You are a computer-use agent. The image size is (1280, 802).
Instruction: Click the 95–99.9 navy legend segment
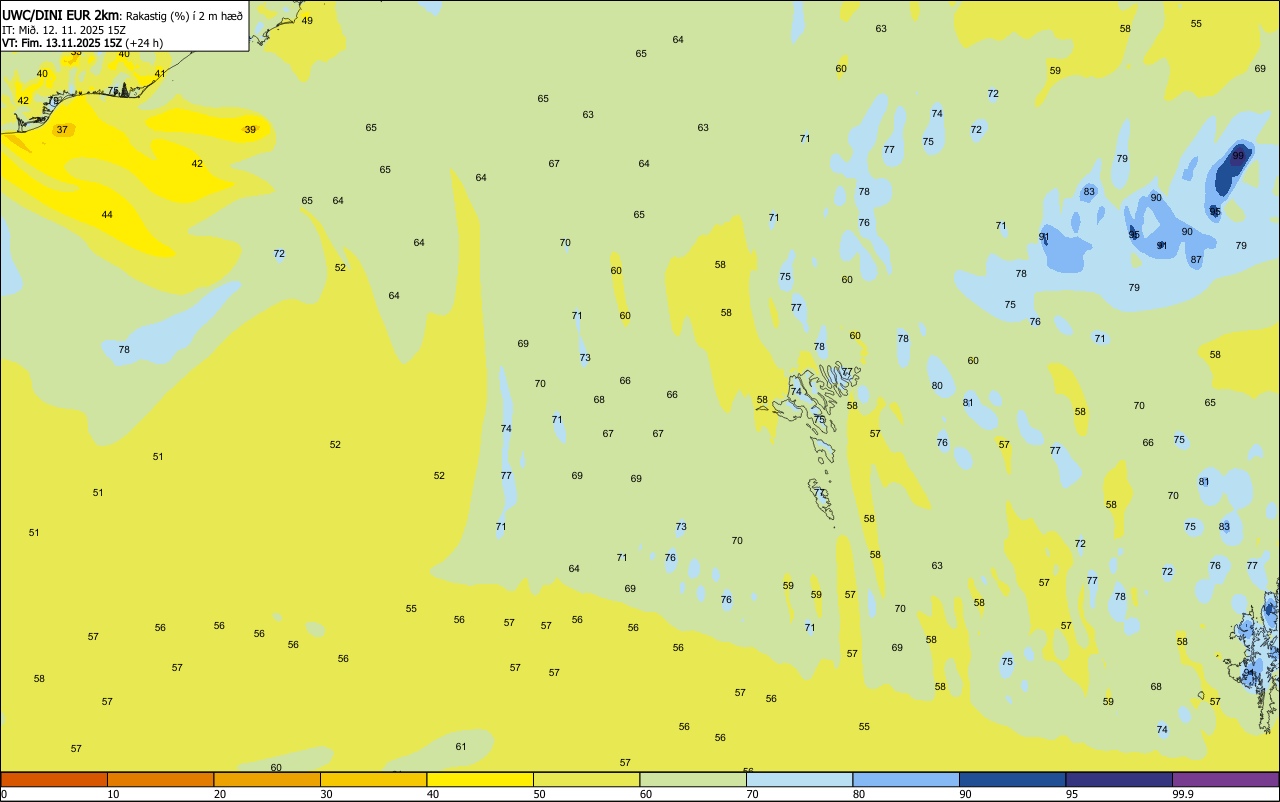point(1119,779)
